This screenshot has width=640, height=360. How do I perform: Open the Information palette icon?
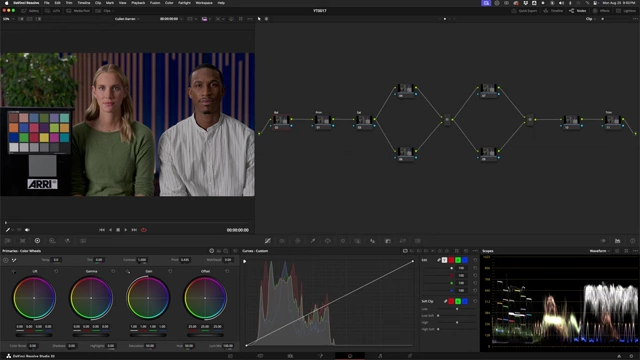click(x=633, y=241)
